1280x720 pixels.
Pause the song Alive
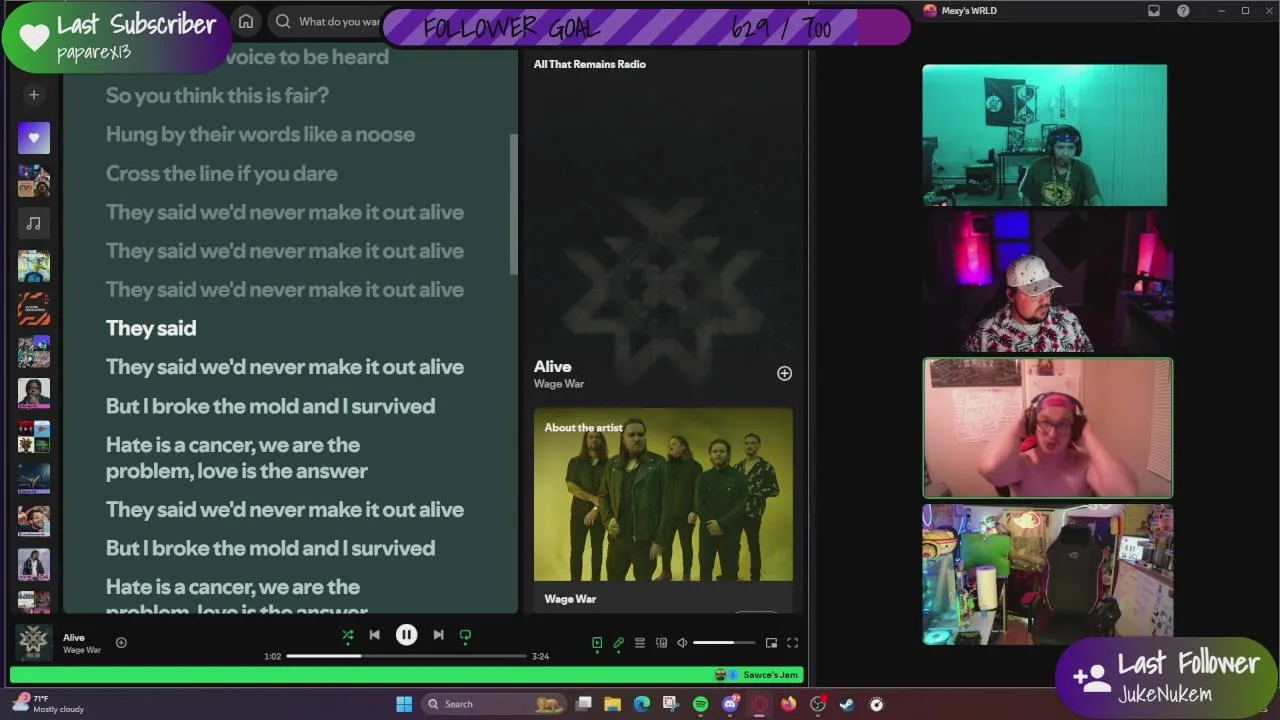pyautogui.click(x=406, y=635)
